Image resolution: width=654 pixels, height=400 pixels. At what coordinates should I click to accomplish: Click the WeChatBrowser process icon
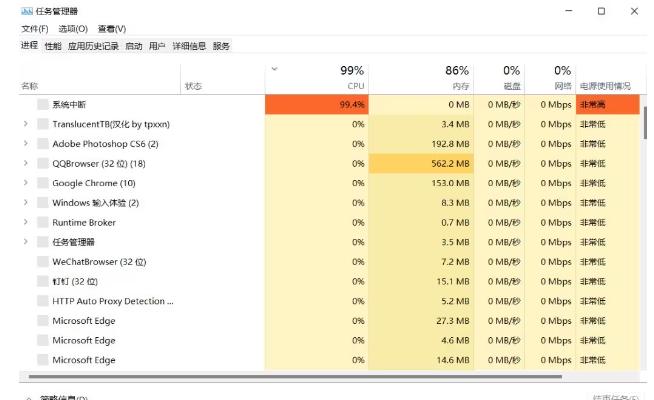click(43, 261)
